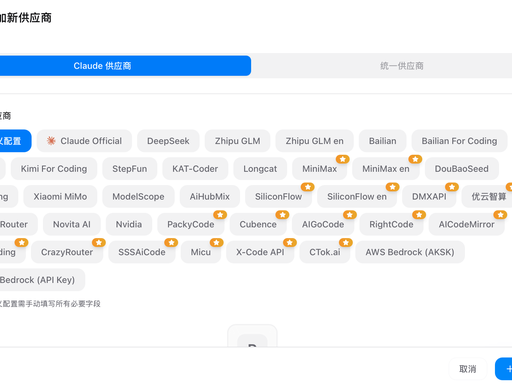
Task: Click the star badge on RightCode
Action: [419, 215]
